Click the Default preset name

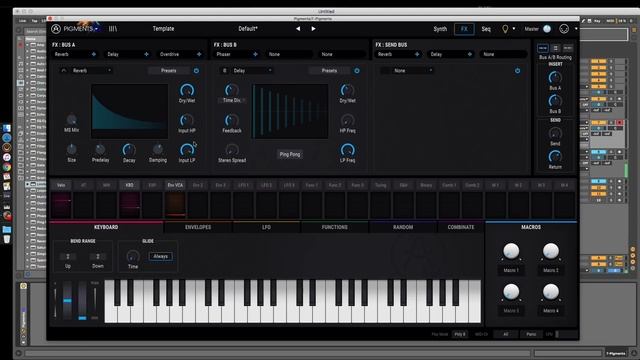(248, 29)
